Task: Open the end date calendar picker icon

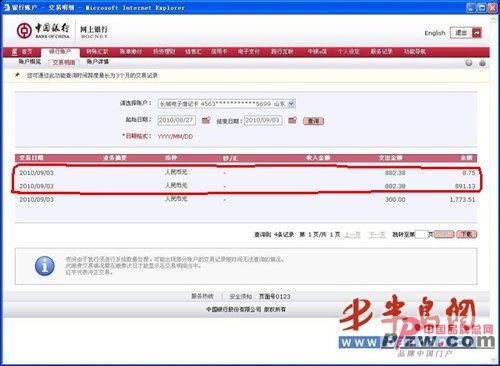Action: tap(292, 120)
